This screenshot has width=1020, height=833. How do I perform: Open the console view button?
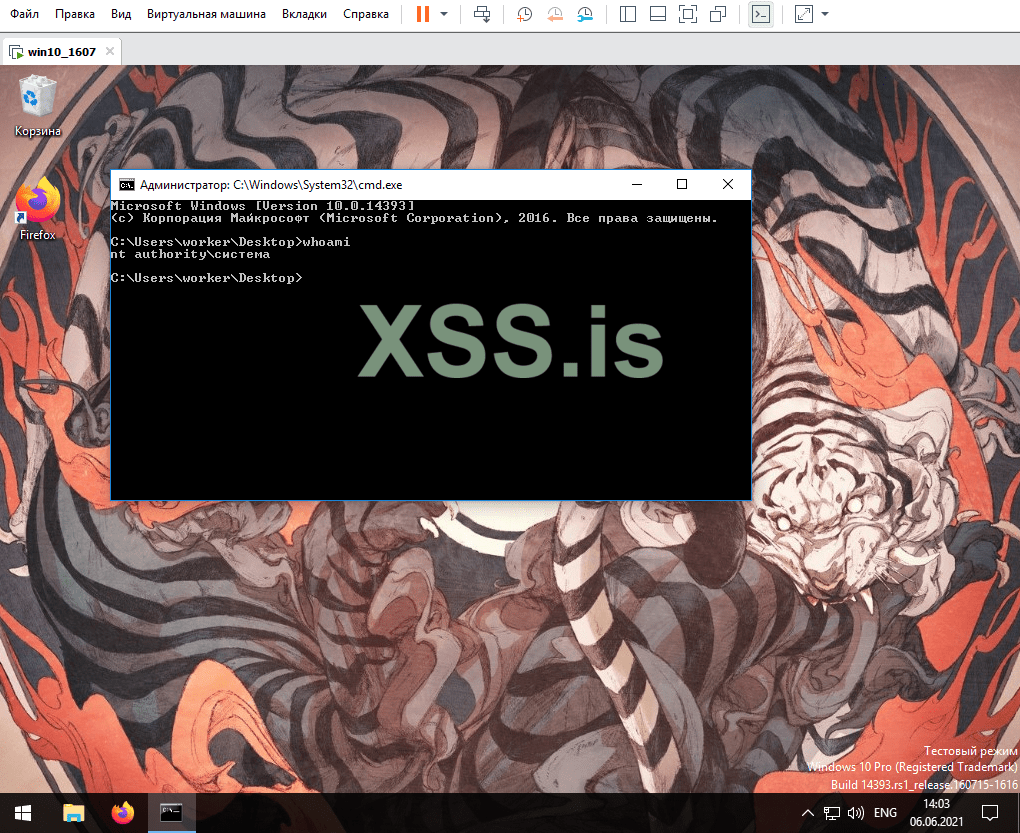tap(760, 14)
